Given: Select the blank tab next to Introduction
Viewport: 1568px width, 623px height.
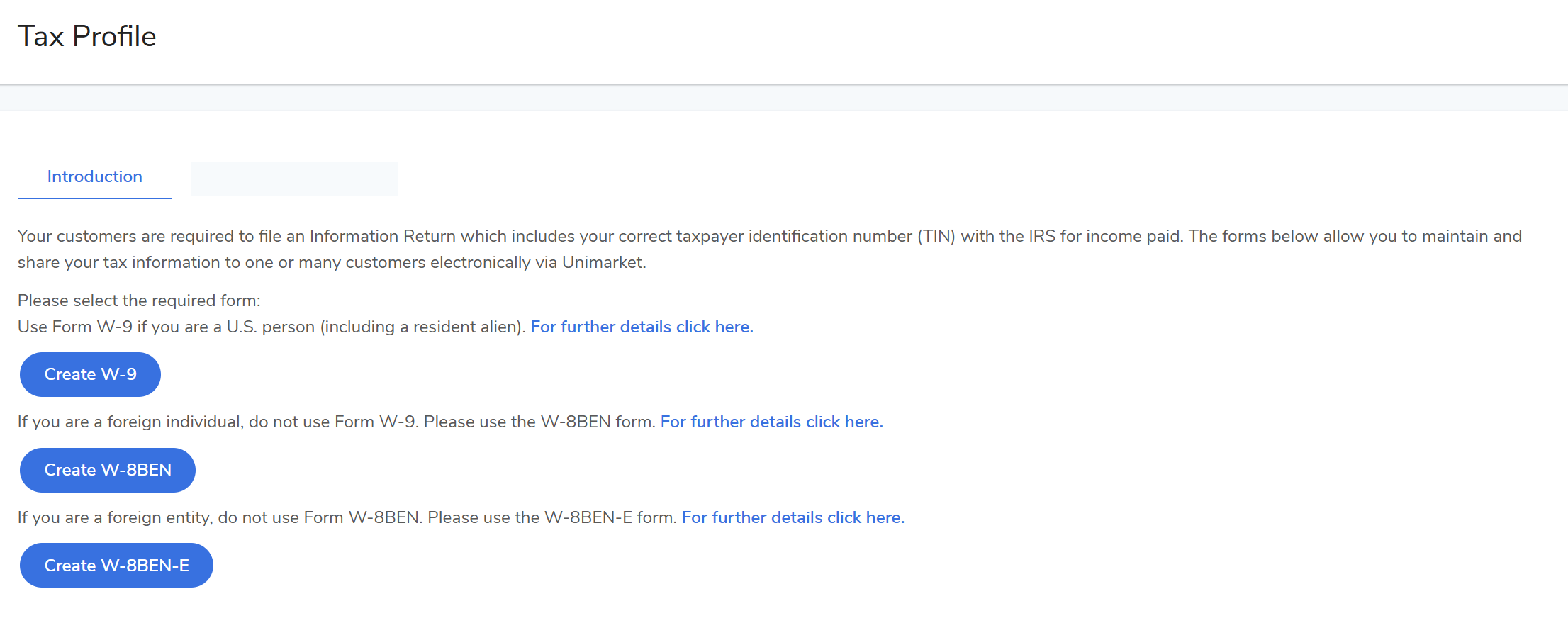Looking at the screenshot, I should 294,179.
